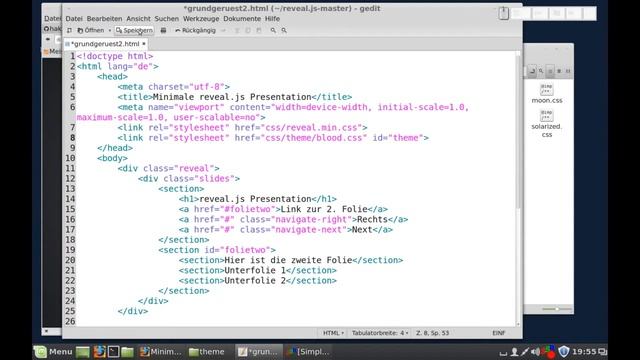Undo with the Rückgängig button
This screenshot has width=640, height=360.
tap(195, 30)
